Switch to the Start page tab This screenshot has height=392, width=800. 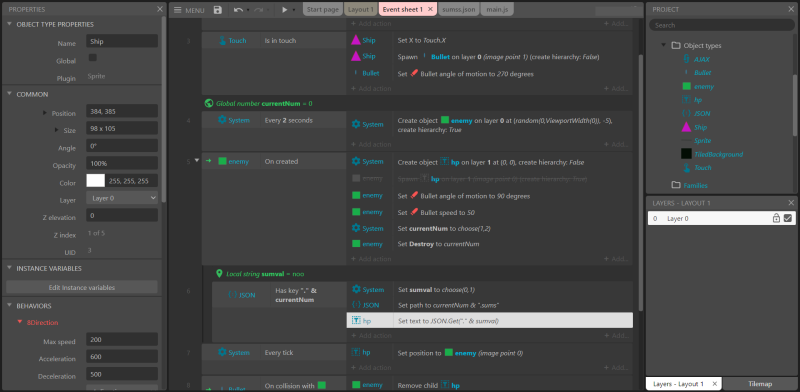point(323,9)
